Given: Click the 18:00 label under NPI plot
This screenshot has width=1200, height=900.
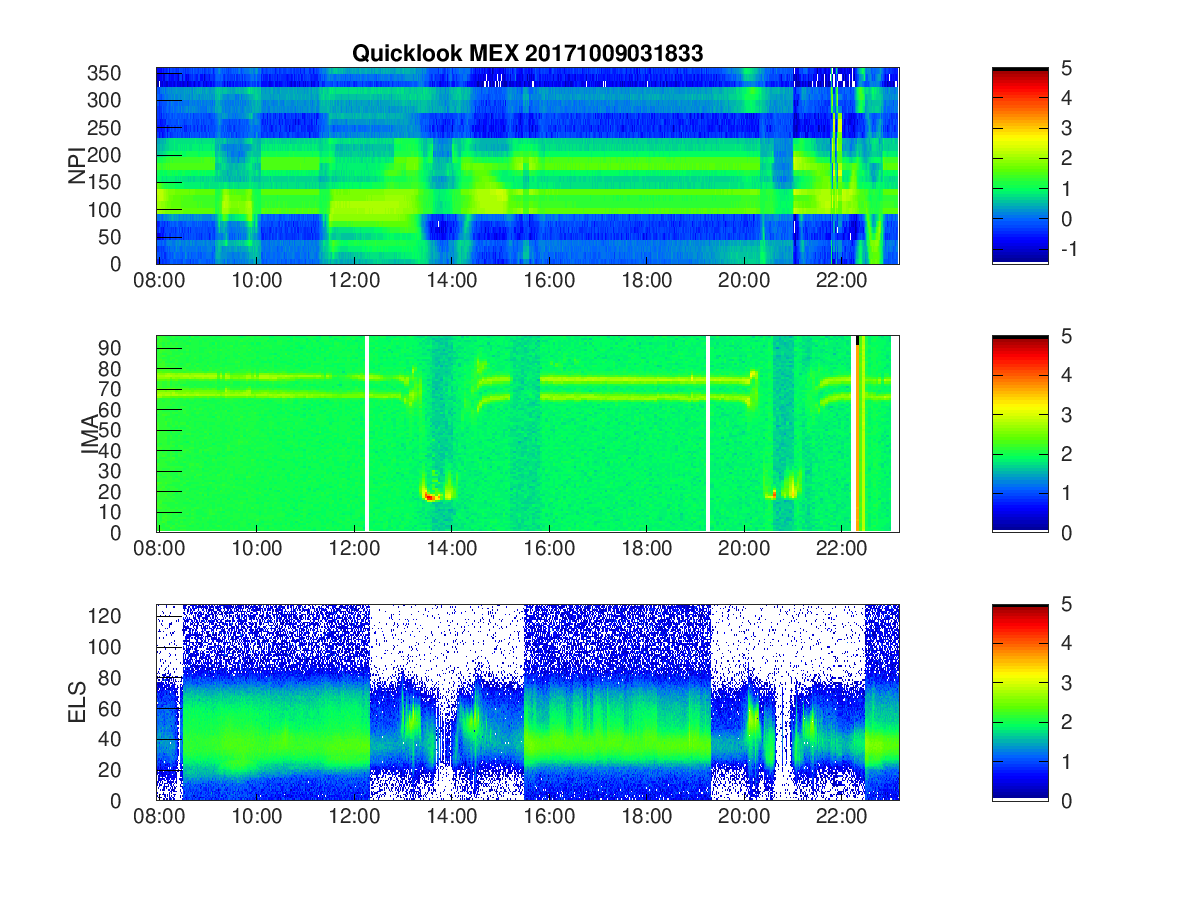Looking at the screenshot, I should tap(647, 282).
